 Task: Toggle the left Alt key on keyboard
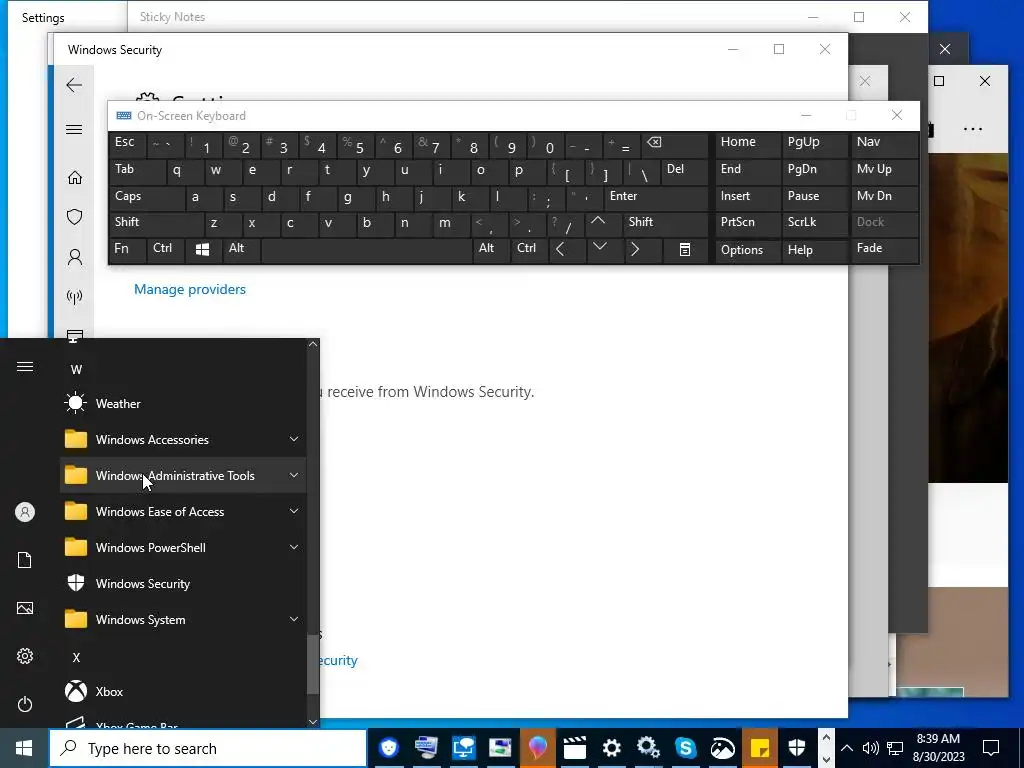tap(240, 250)
